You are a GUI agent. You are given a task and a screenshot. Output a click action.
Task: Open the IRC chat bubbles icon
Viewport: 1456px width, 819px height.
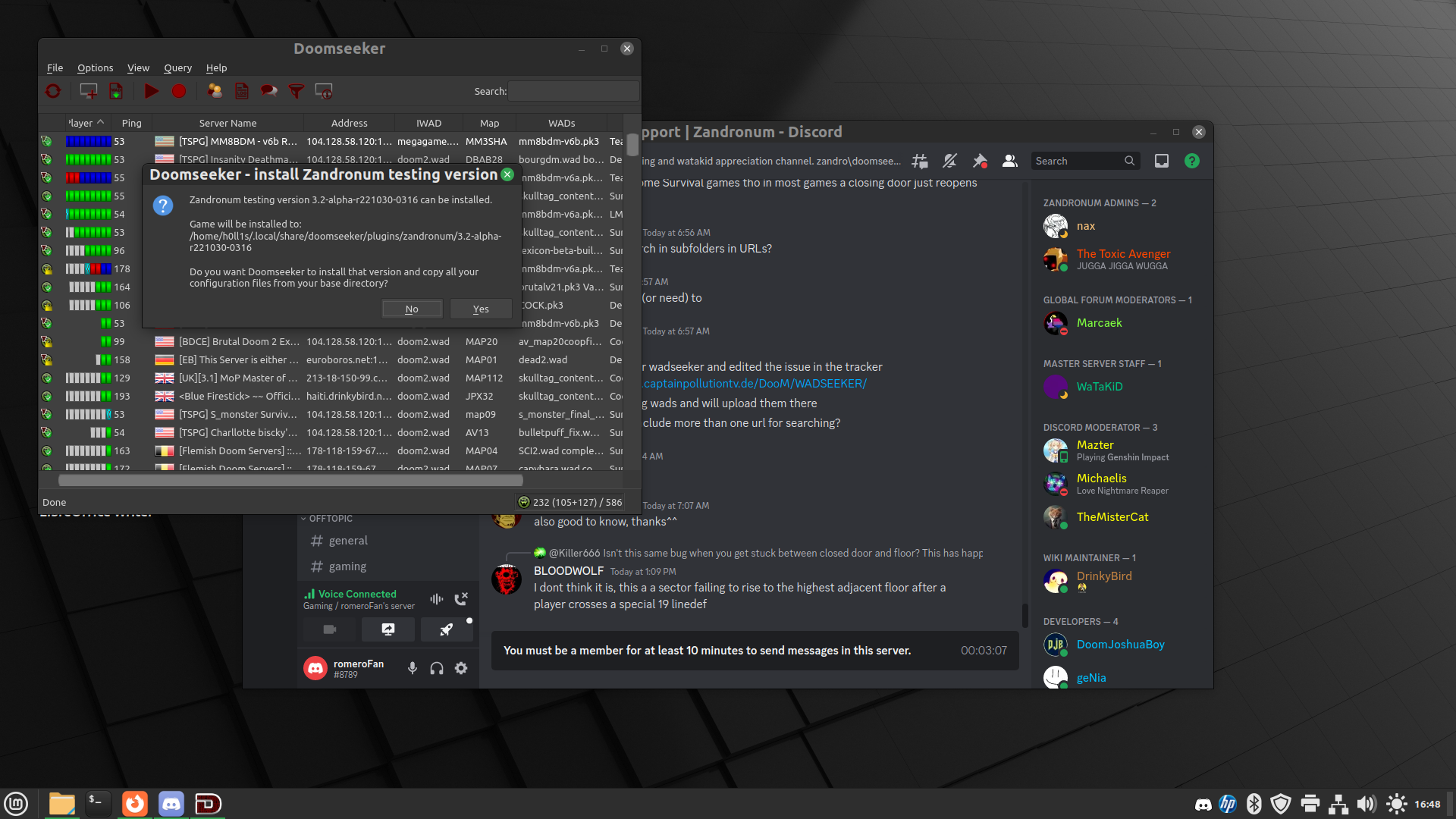click(x=268, y=91)
